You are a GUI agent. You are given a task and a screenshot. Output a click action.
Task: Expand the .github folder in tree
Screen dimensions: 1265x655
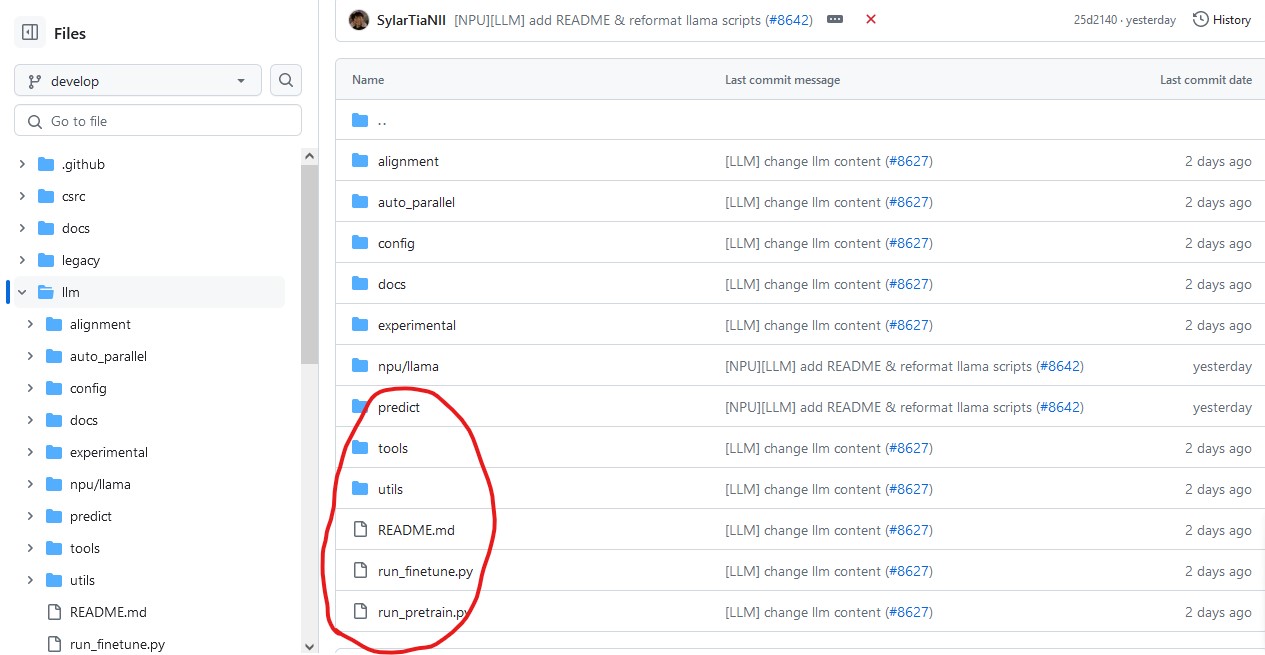point(22,164)
